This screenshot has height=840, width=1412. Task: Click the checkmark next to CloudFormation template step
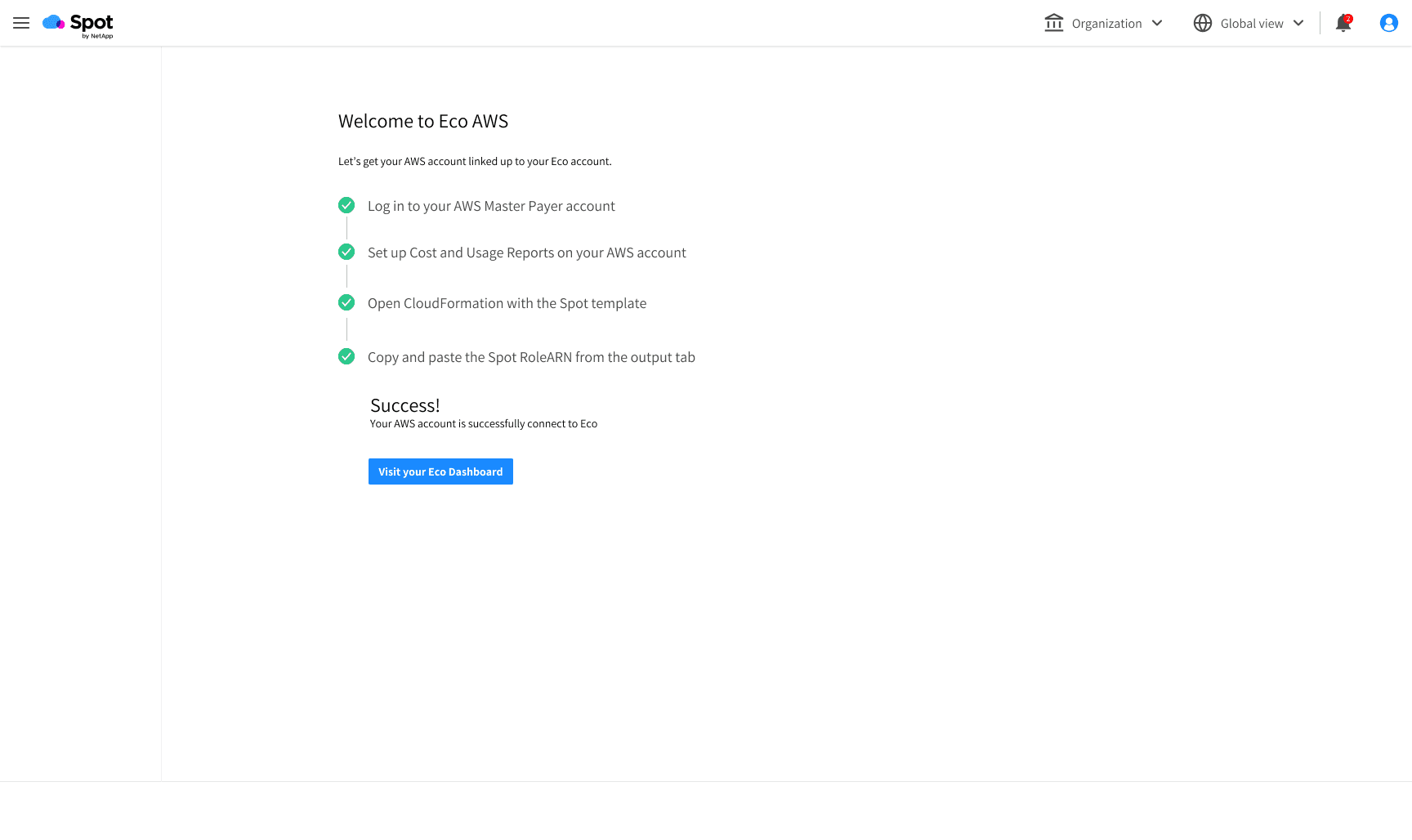(346, 302)
